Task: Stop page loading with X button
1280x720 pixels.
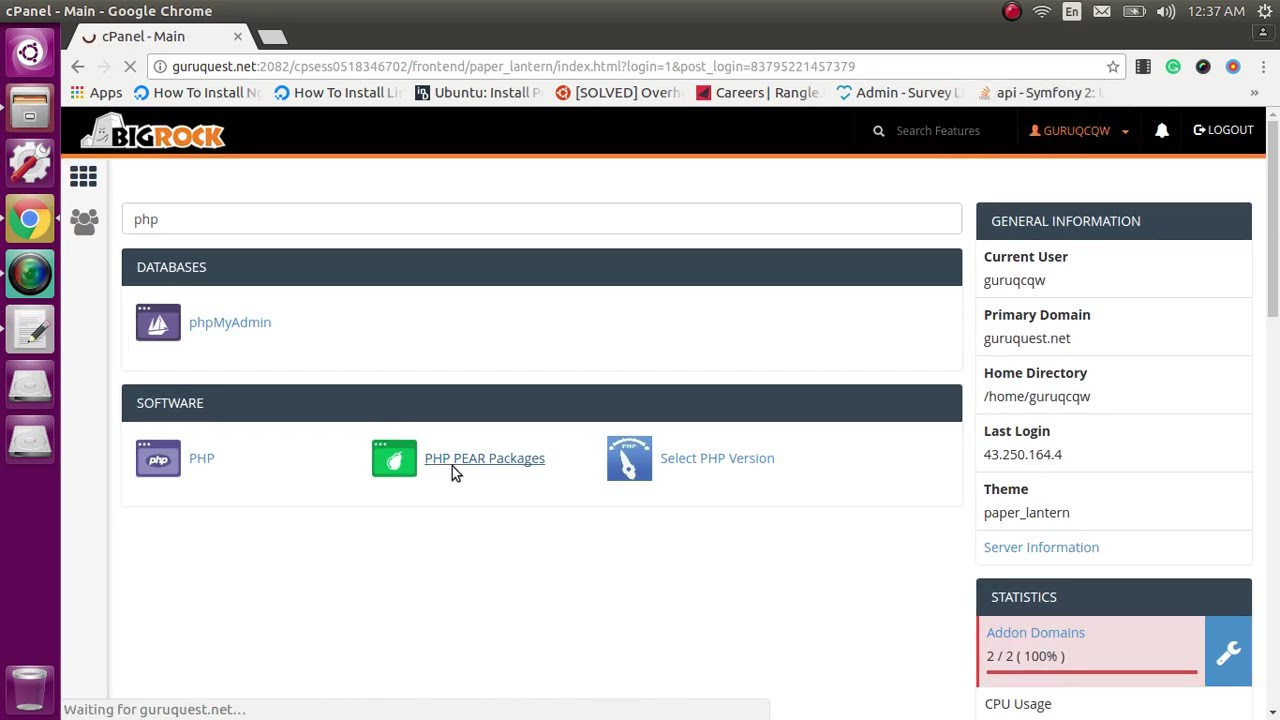Action: coord(130,66)
